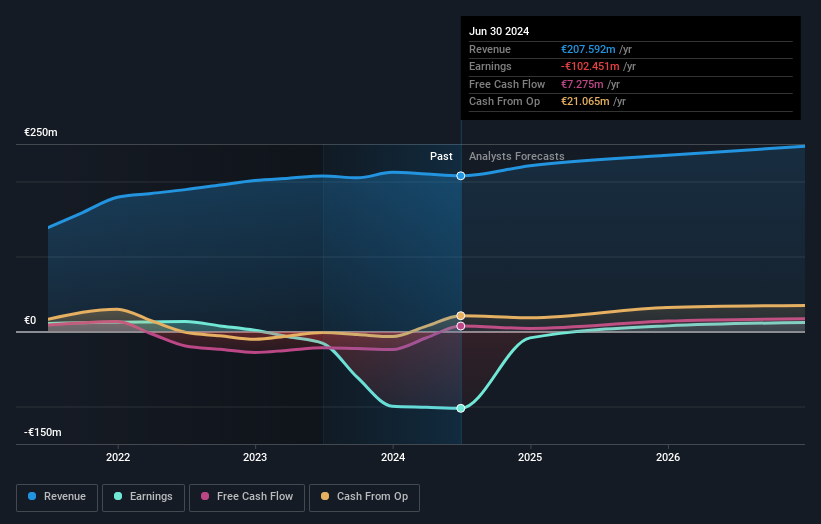Click the Free Cash Flow label in tooltip
This screenshot has width=821, height=524.
point(507,84)
